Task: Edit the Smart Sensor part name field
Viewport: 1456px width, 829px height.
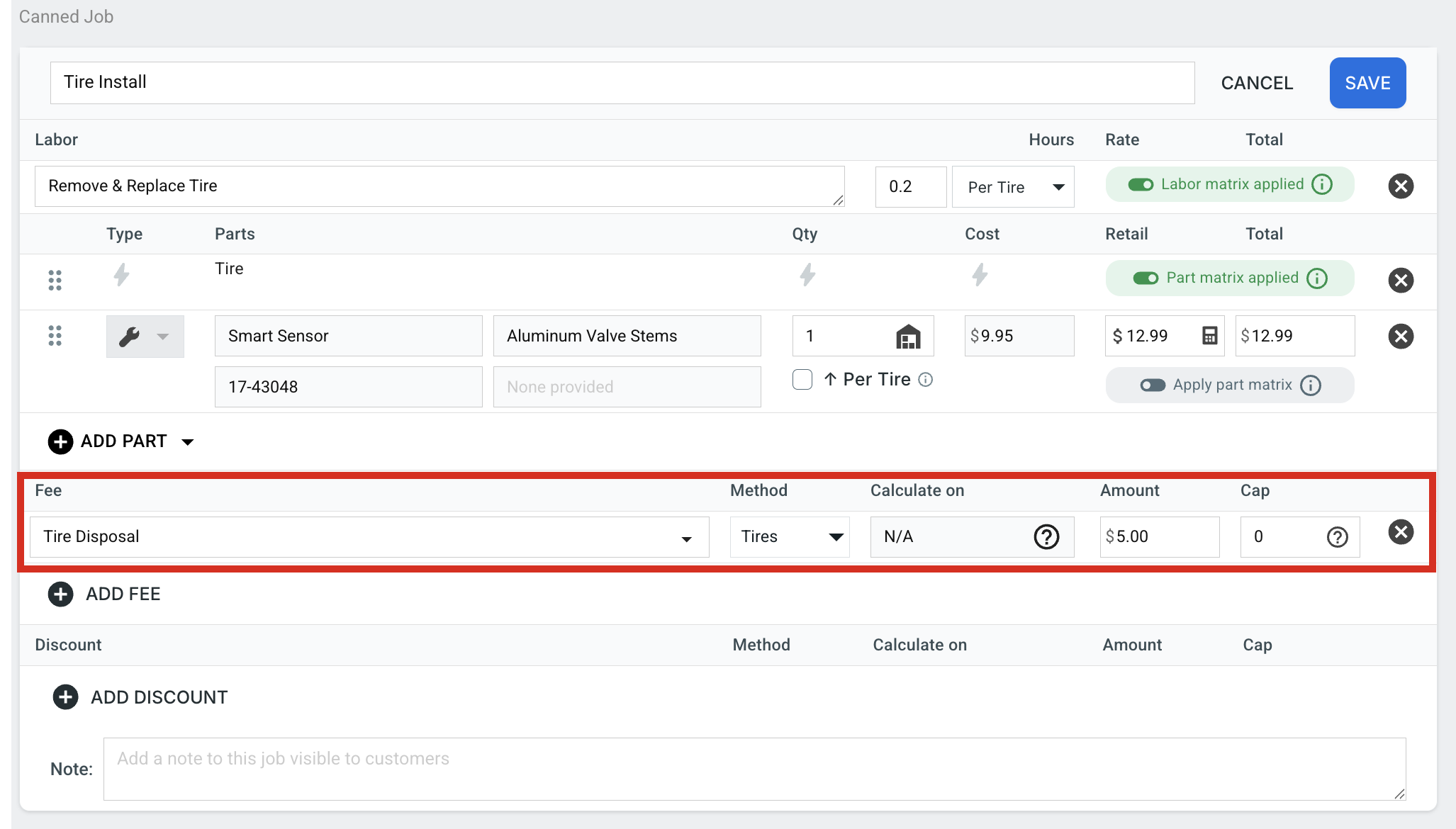Action: 349,336
